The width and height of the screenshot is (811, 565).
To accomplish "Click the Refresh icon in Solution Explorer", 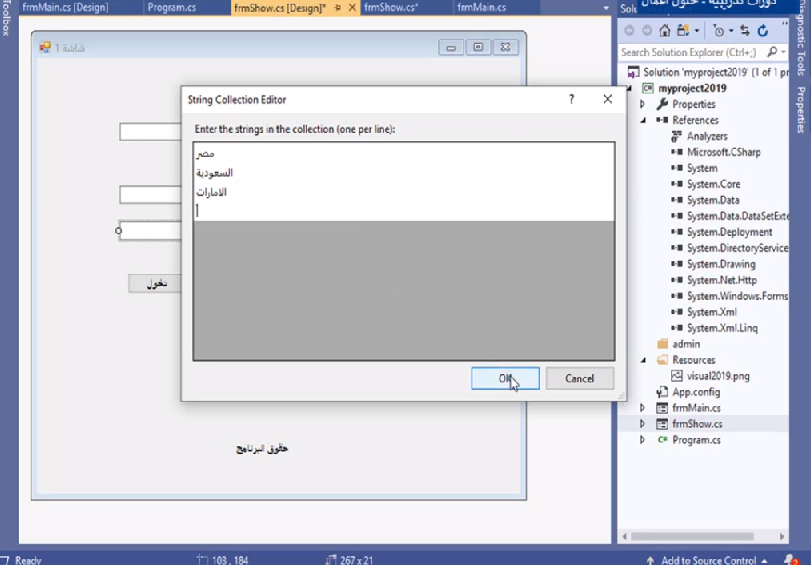I will click(764, 31).
